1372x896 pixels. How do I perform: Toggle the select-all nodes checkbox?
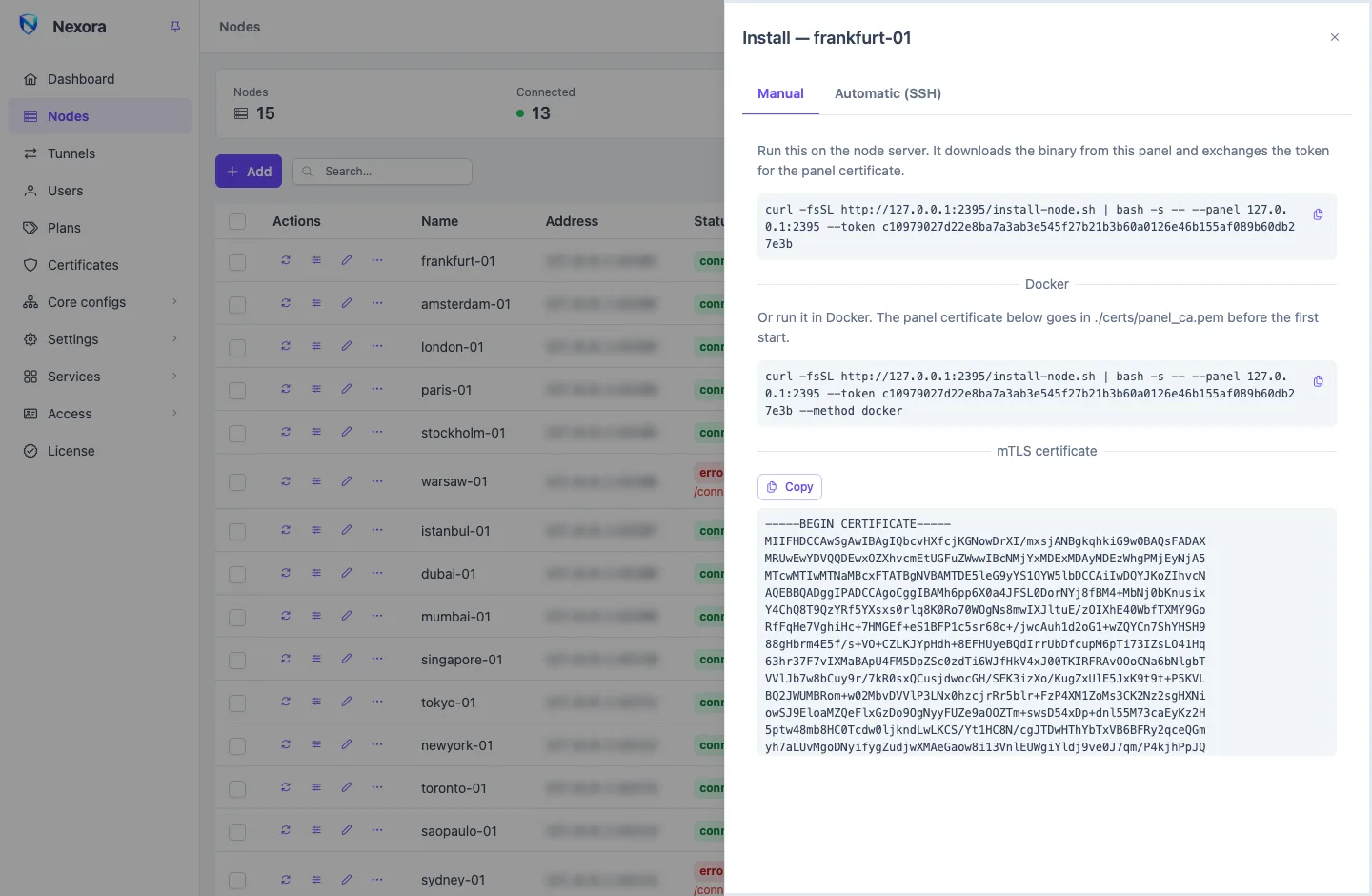[237, 221]
